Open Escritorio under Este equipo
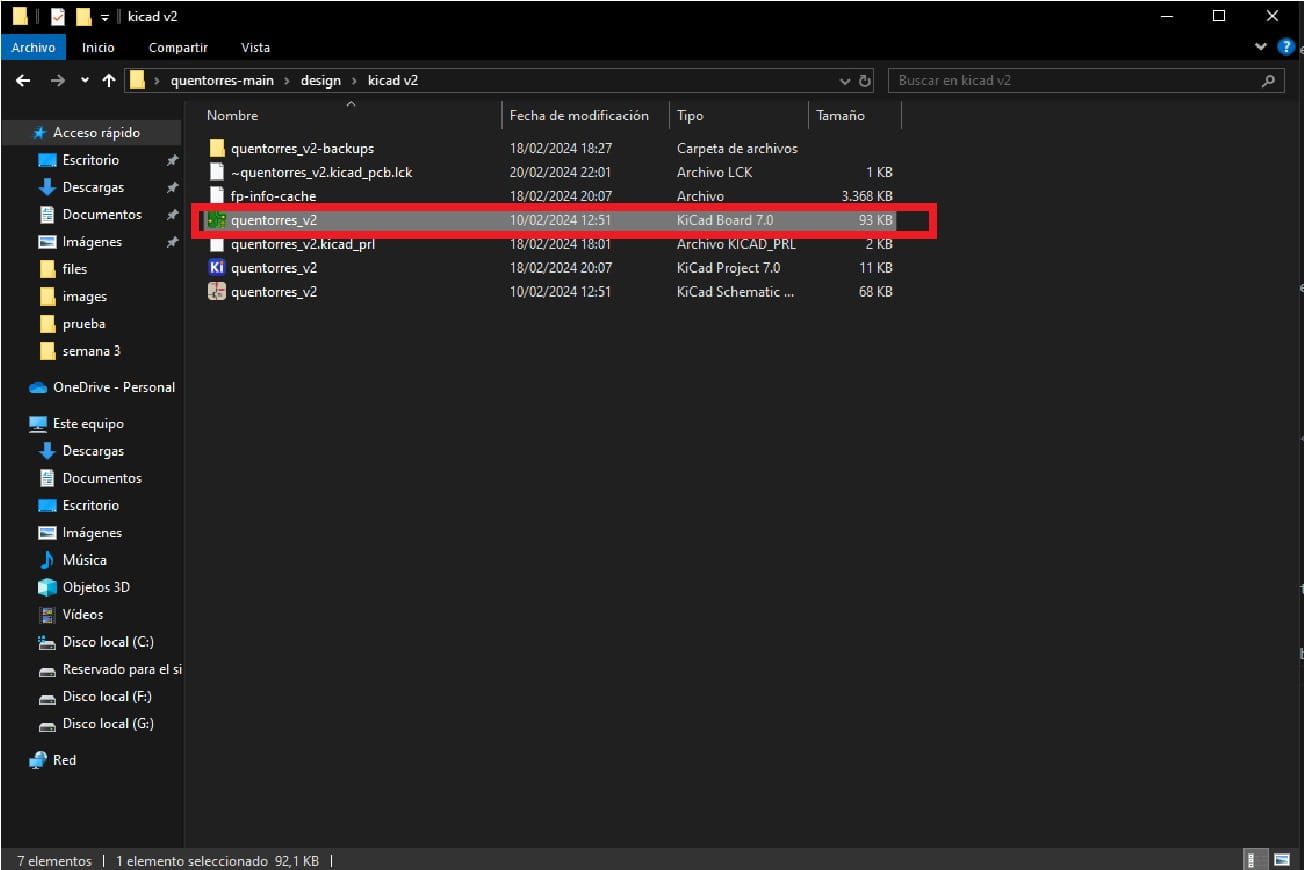This screenshot has height=870, width=1304. tap(79, 505)
